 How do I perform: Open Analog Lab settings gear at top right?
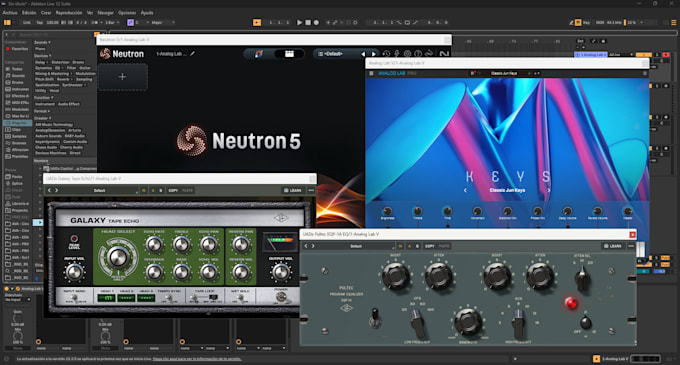coord(645,73)
